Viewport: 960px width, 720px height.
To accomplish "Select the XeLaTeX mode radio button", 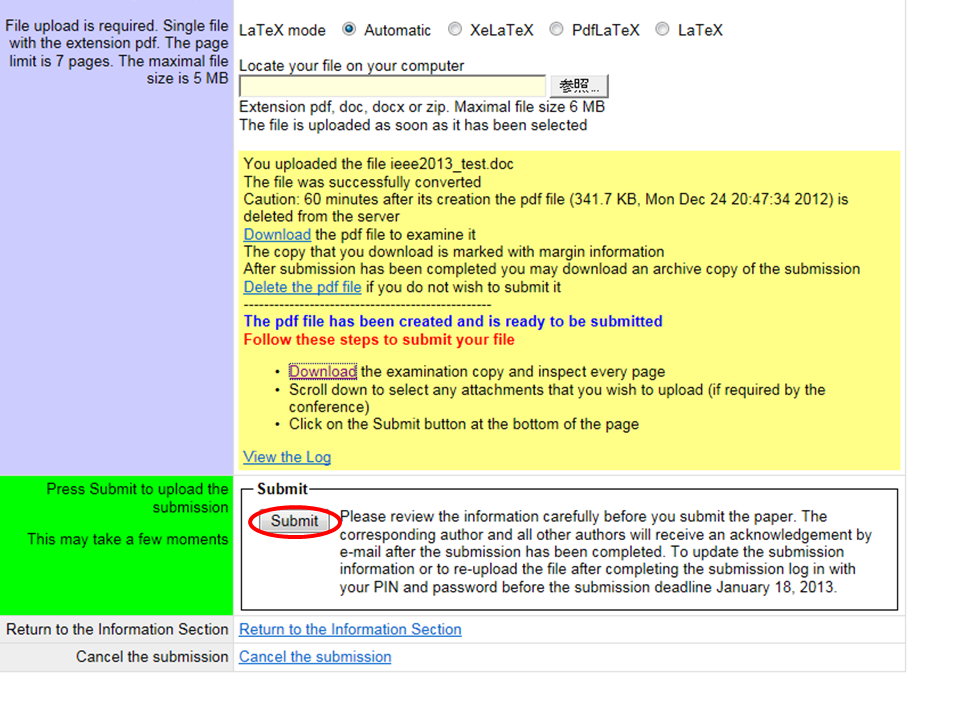I will (455, 29).
